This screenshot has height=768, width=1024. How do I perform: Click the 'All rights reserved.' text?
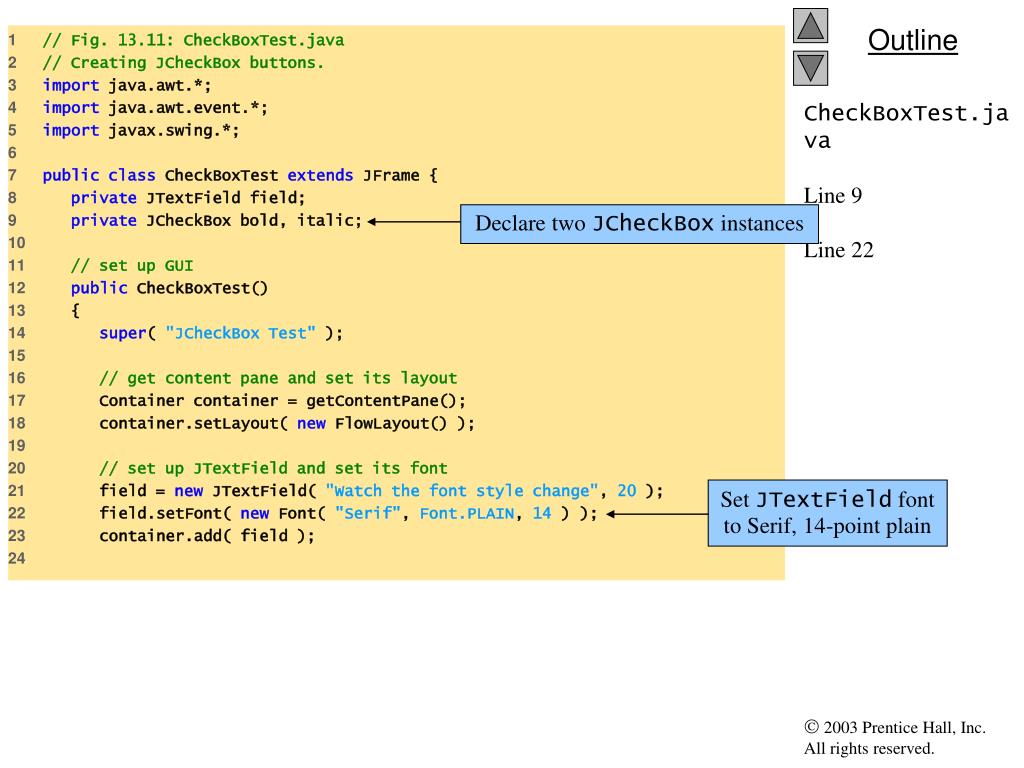click(869, 748)
